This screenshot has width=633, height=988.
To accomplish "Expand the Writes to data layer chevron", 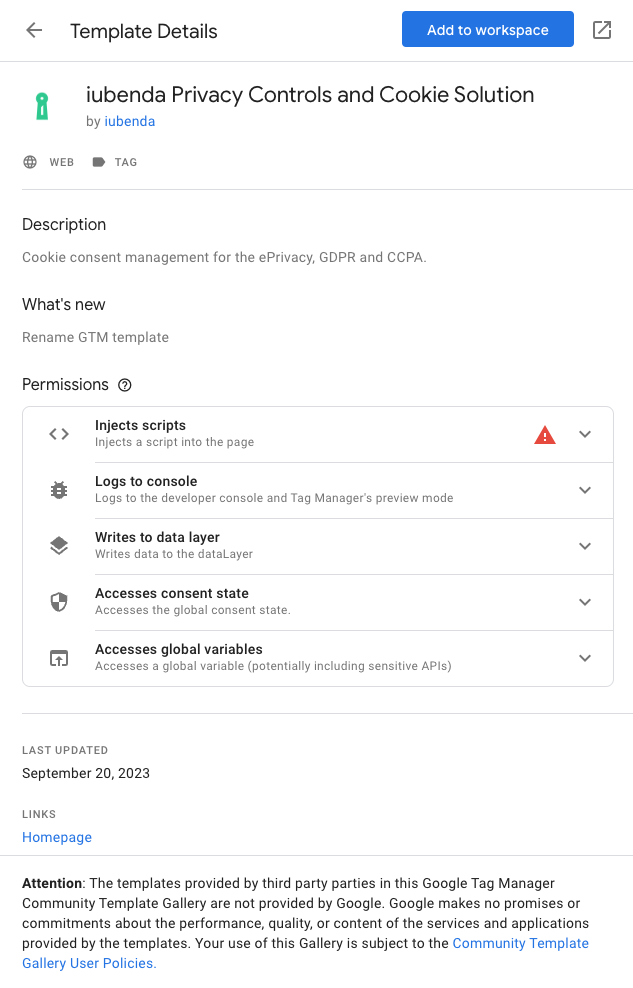I will (585, 546).
